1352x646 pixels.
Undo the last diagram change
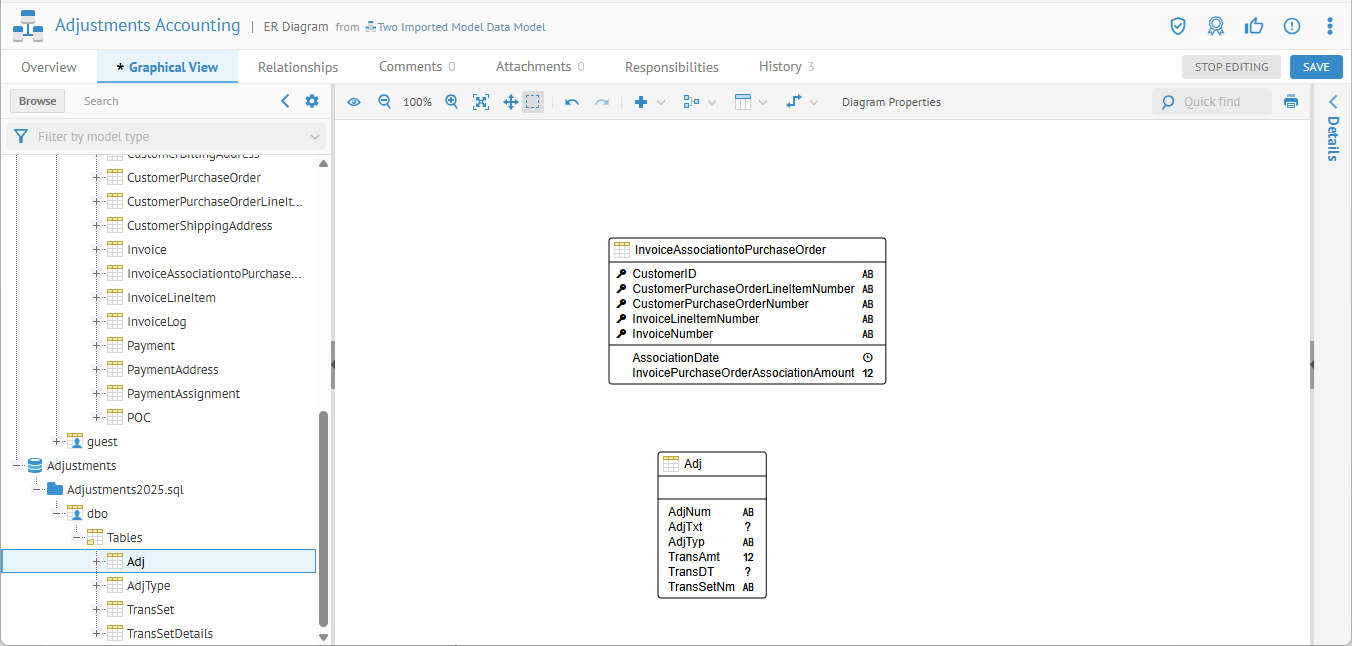click(x=572, y=102)
